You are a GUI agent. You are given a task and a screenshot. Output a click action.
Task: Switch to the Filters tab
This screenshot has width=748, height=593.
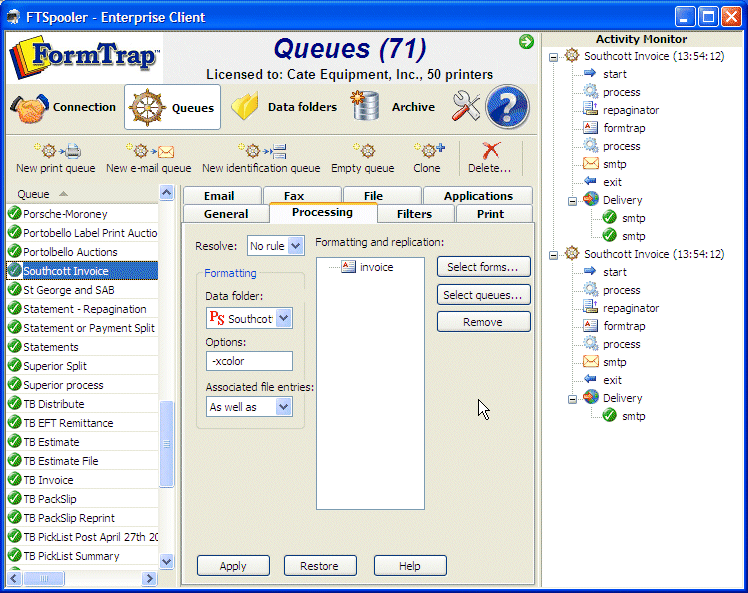click(x=414, y=214)
